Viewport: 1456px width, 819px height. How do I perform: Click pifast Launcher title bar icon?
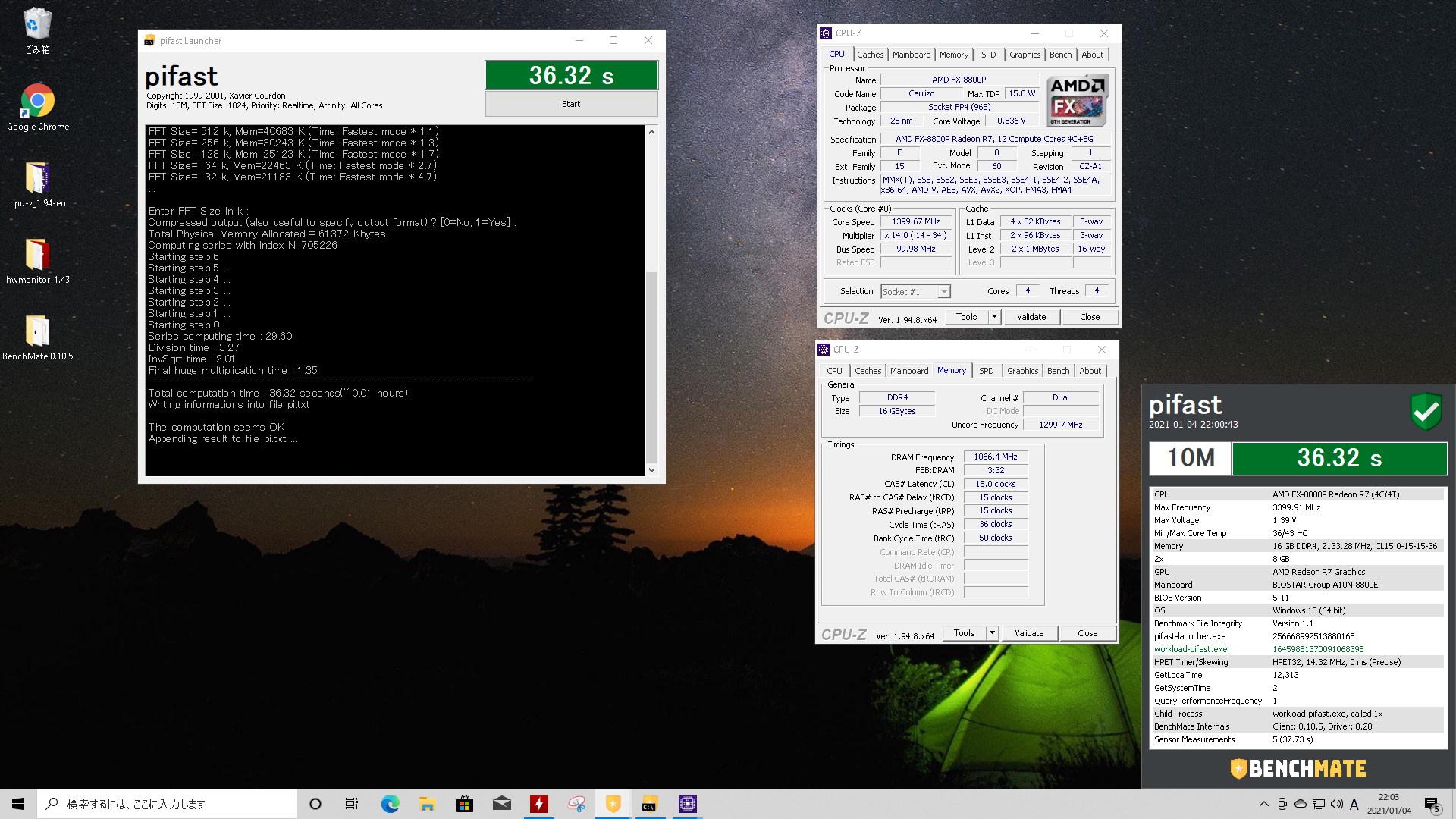tap(149, 41)
